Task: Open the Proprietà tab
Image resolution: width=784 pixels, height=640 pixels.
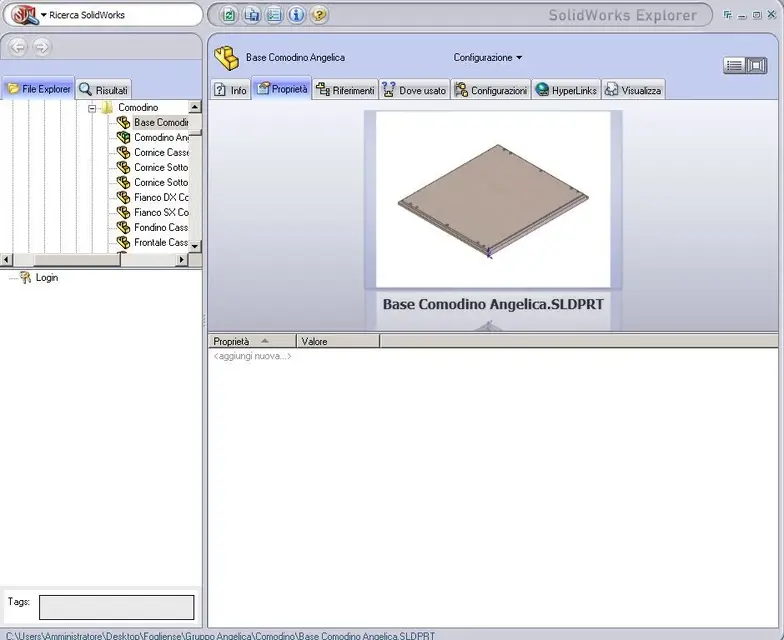Action: (x=282, y=89)
